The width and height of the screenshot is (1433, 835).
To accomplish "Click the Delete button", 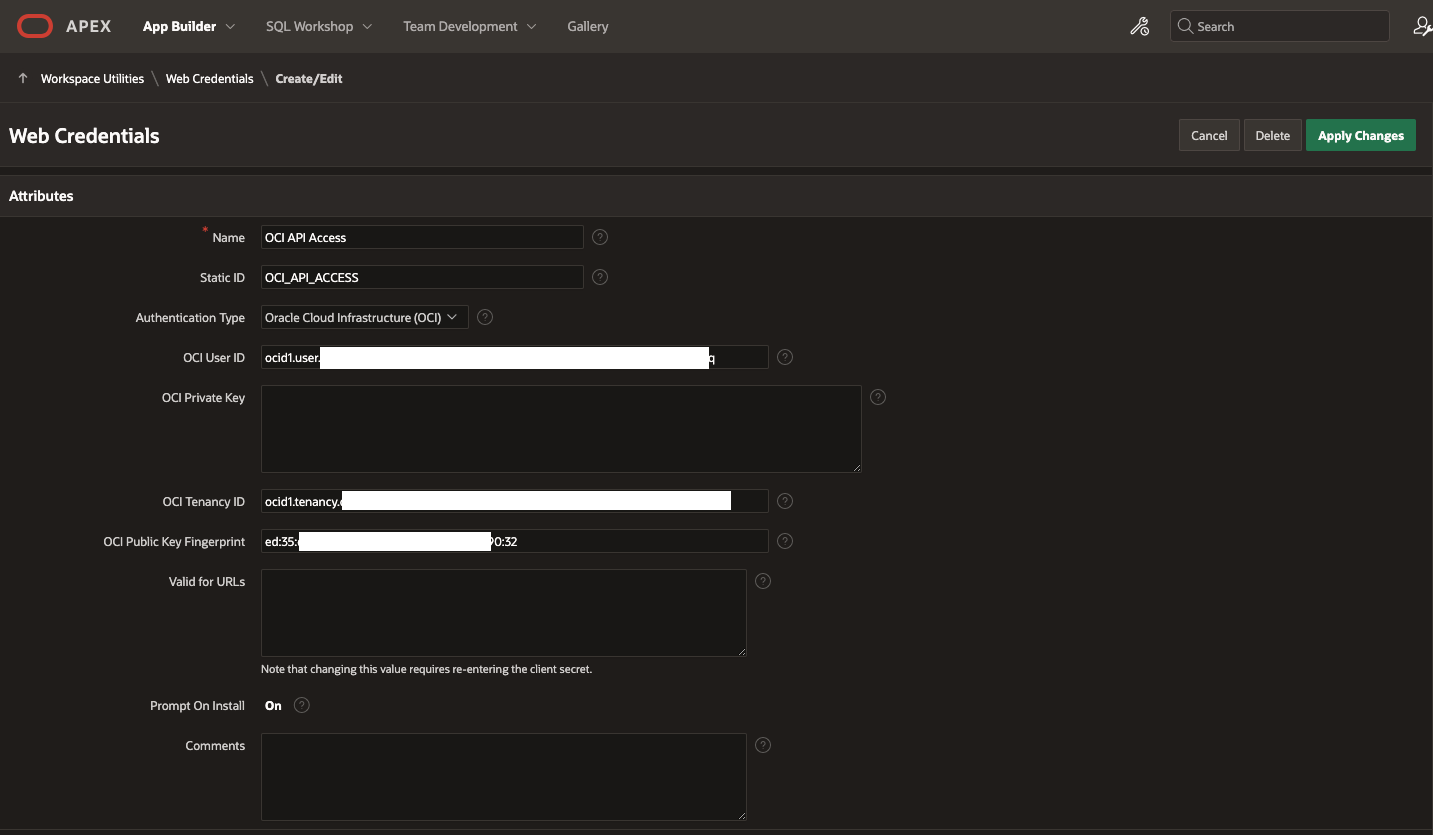I will pyautogui.click(x=1273, y=135).
